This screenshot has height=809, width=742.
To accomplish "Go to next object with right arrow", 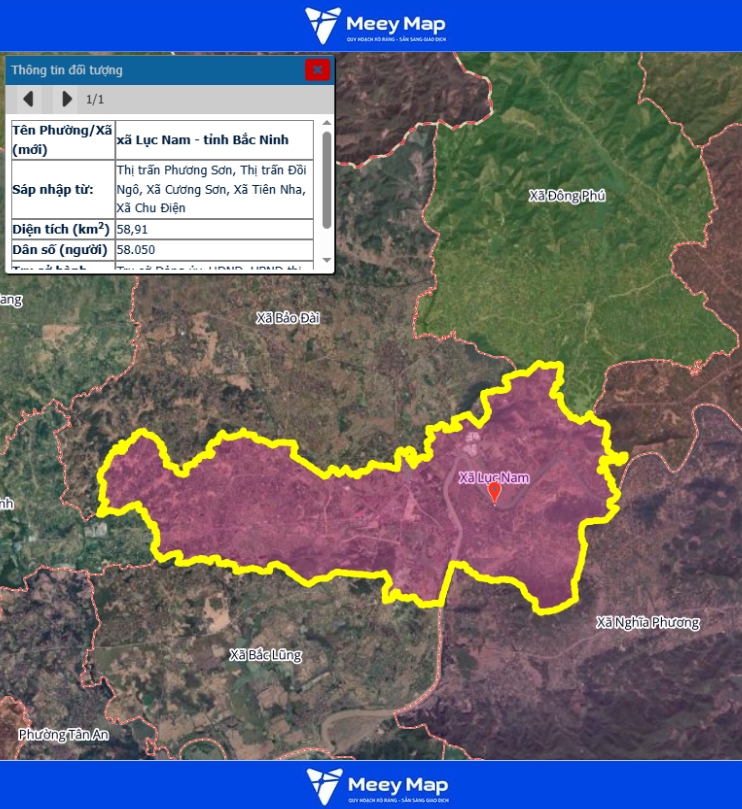I will coord(66,99).
